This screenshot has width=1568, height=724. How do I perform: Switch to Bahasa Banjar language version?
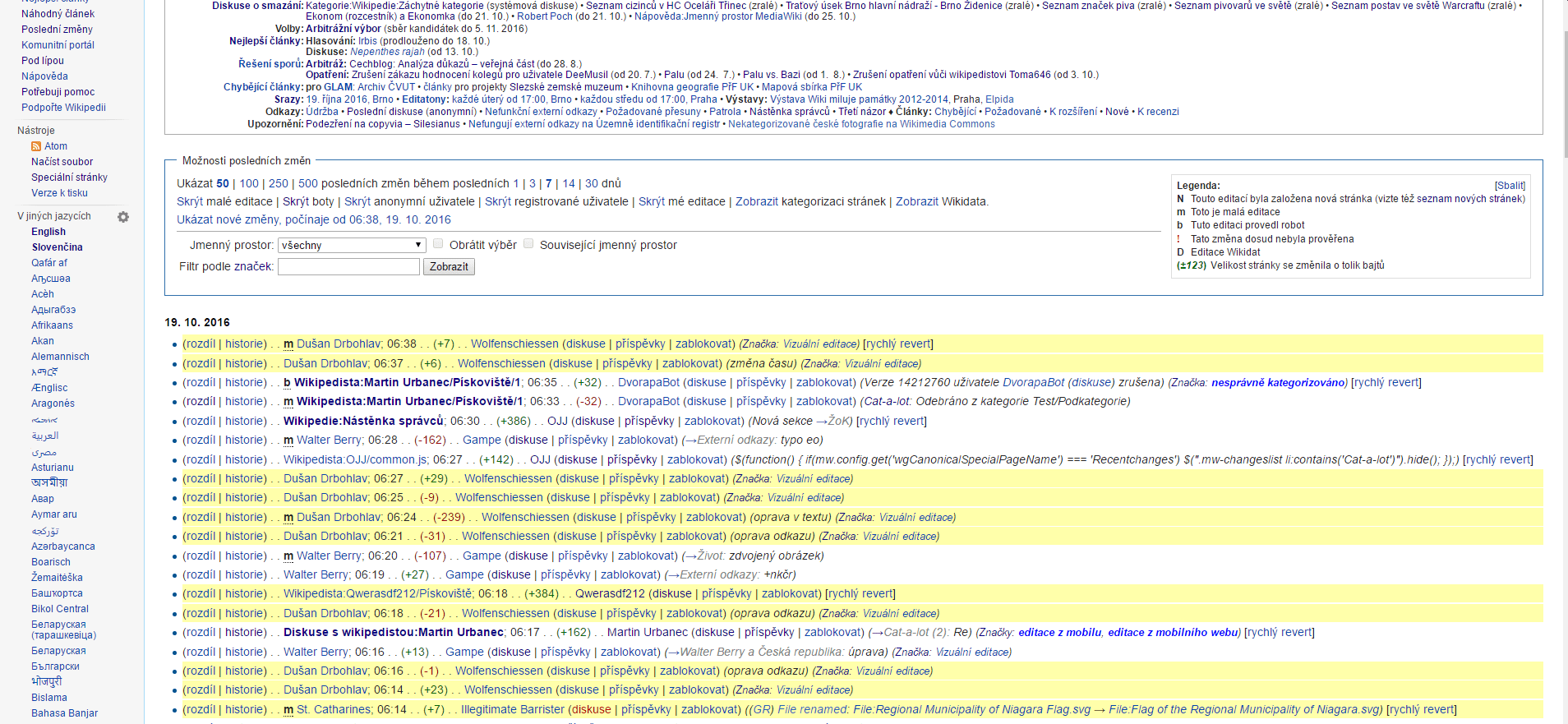click(64, 713)
